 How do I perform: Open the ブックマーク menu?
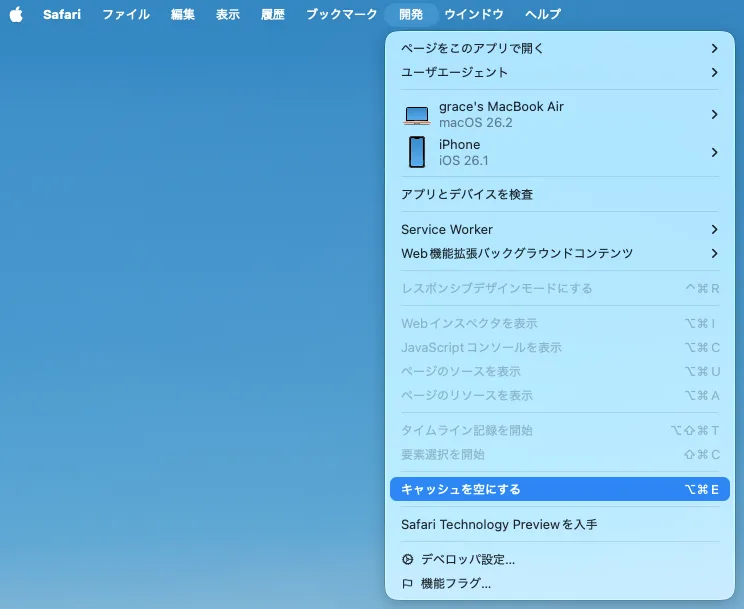[342, 14]
